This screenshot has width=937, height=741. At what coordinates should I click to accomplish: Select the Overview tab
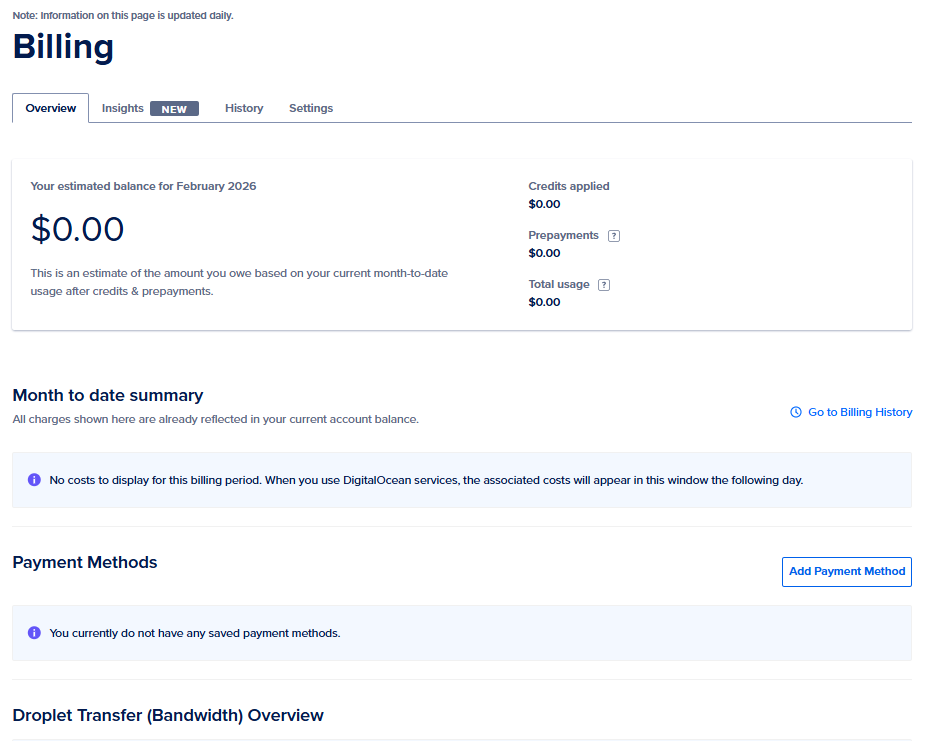coord(51,108)
